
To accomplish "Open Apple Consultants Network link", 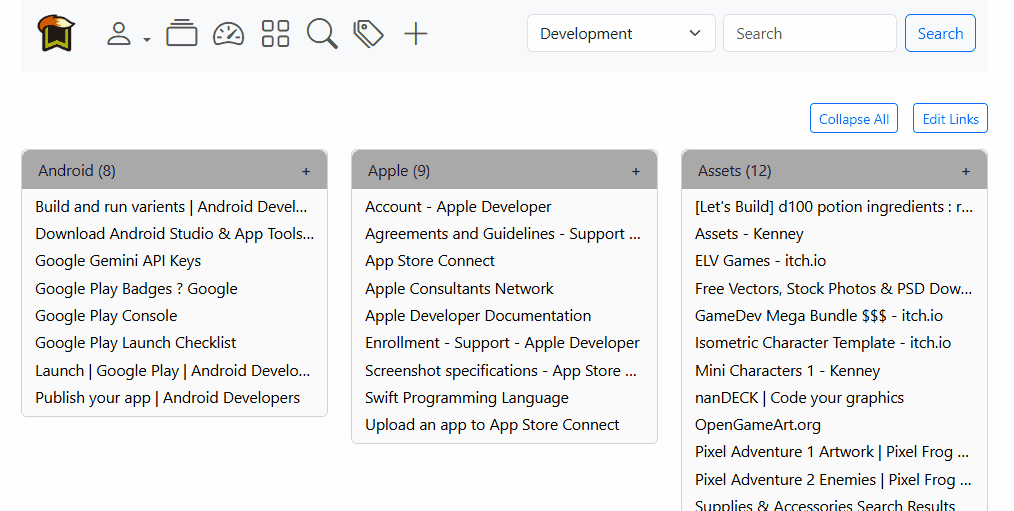I will tap(459, 288).
